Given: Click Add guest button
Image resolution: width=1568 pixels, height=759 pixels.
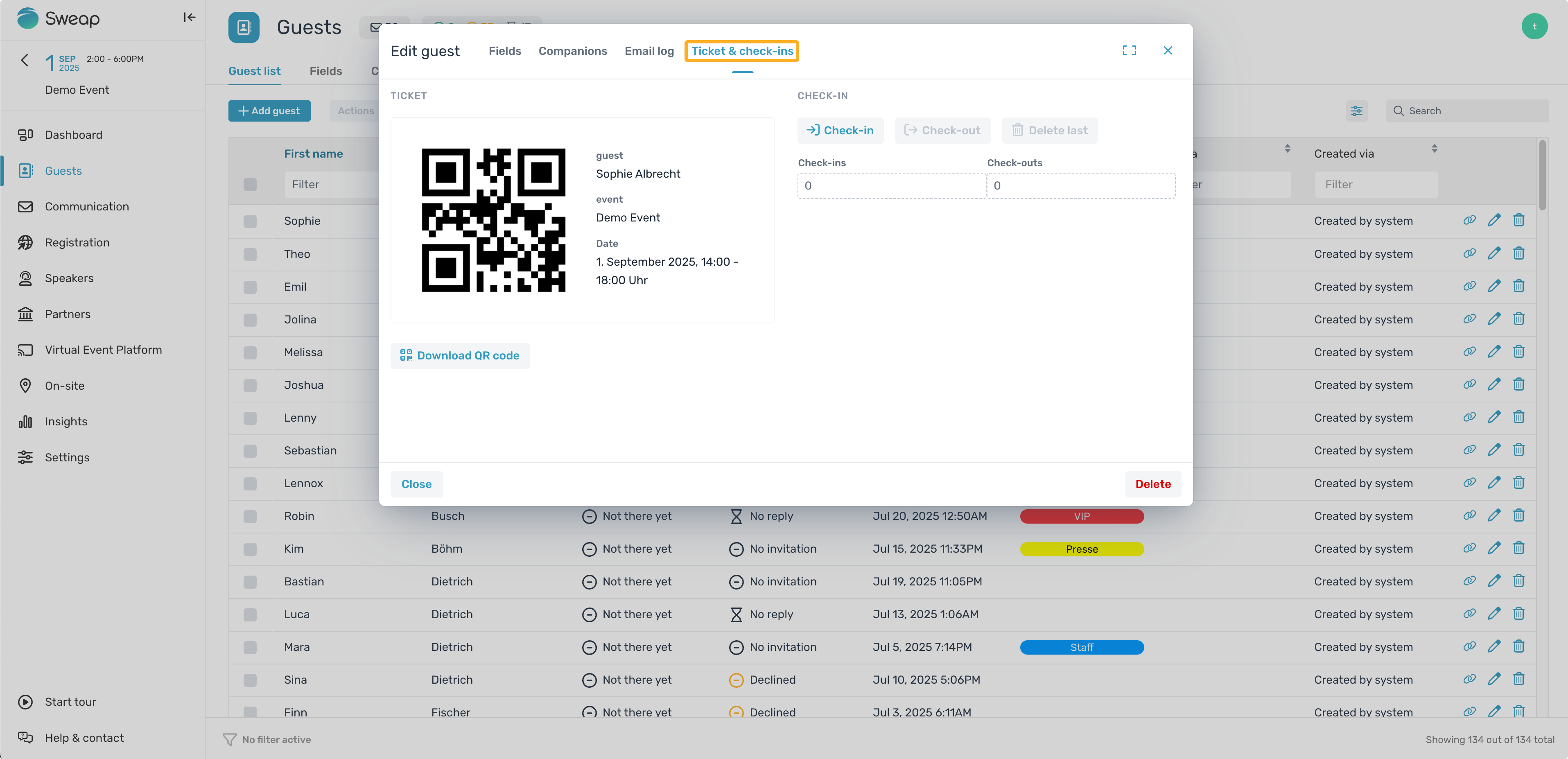Looking at the screenshot, I should (x=269, y=111).
